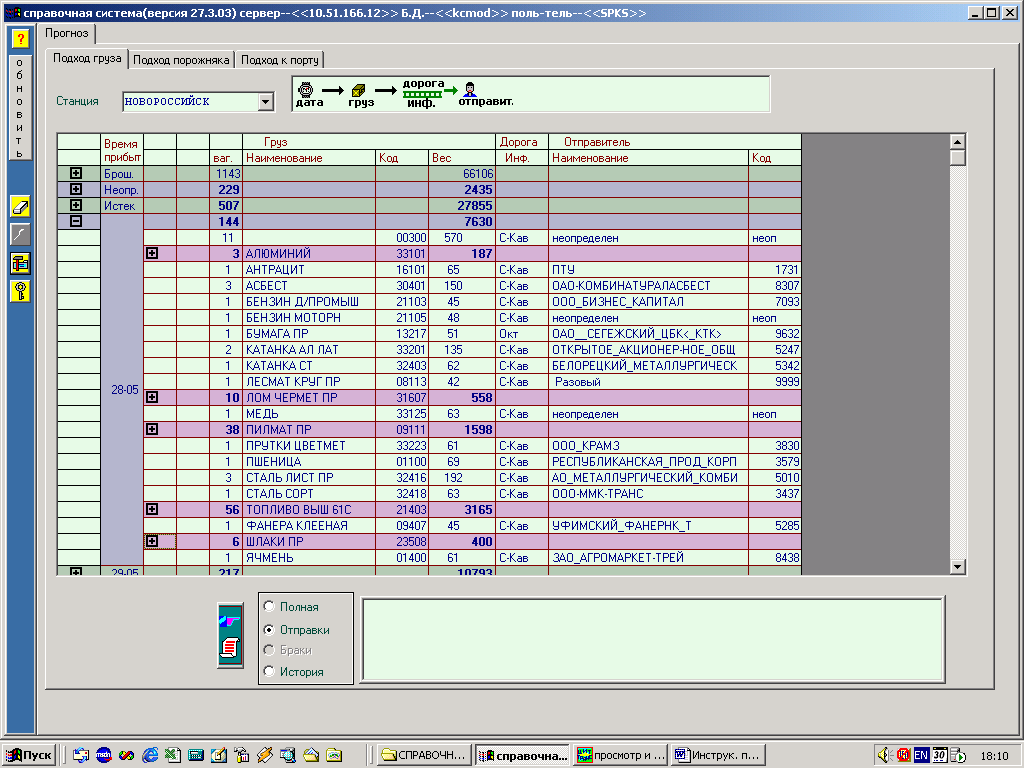The width and height of the screenshot is (1024, 768).
Task: Click the red document sheet icon below the hand
Action: [x=230, y=648]
